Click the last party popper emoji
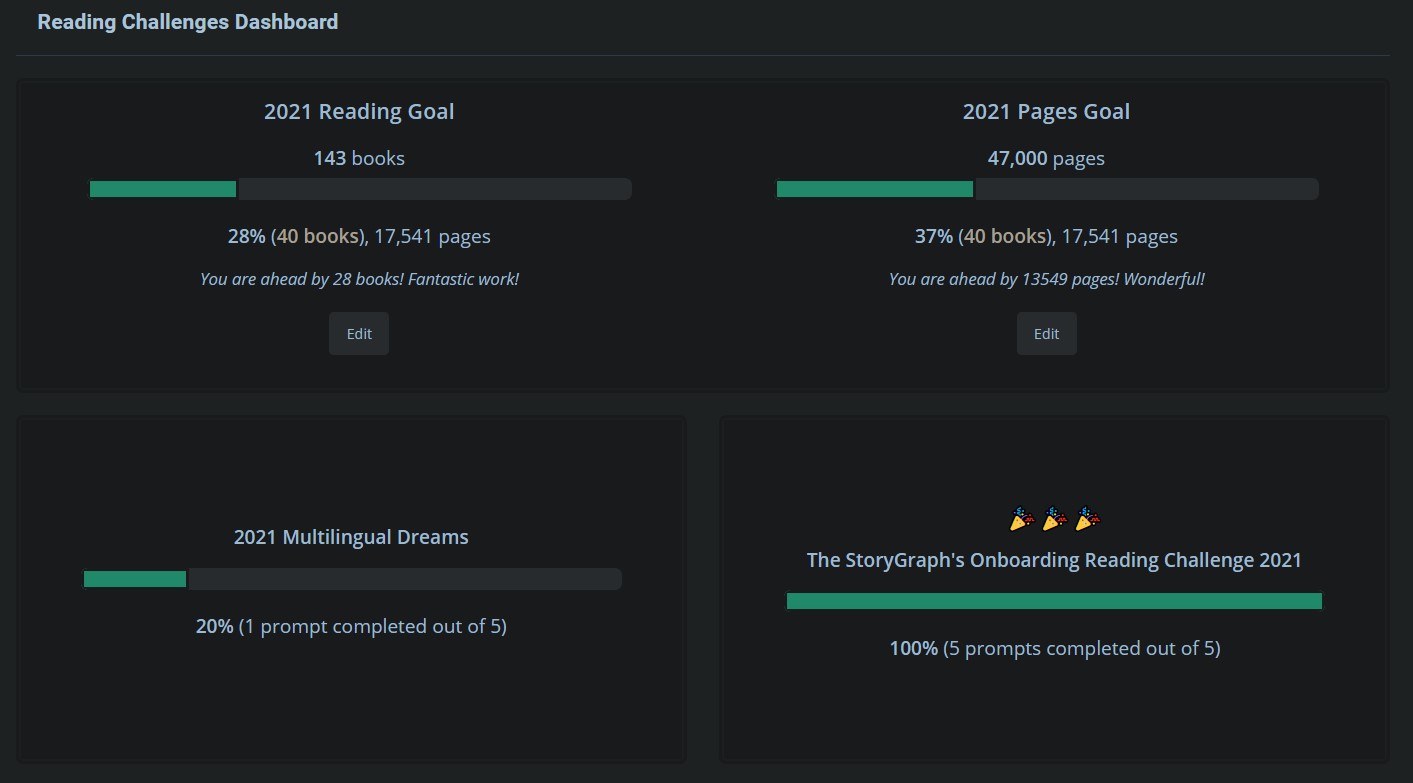1413x783 pixels. [x=1087, y=519]
